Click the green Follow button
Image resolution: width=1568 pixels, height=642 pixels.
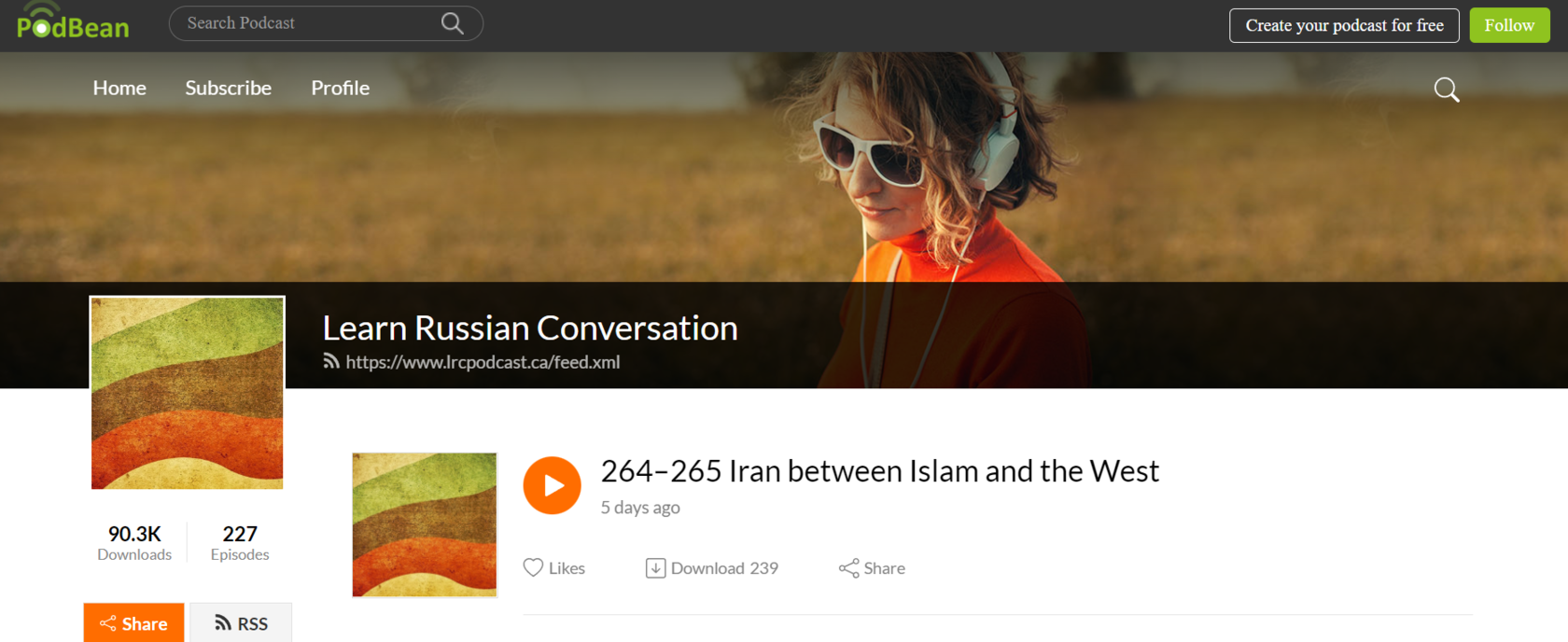pos(1509,25)
